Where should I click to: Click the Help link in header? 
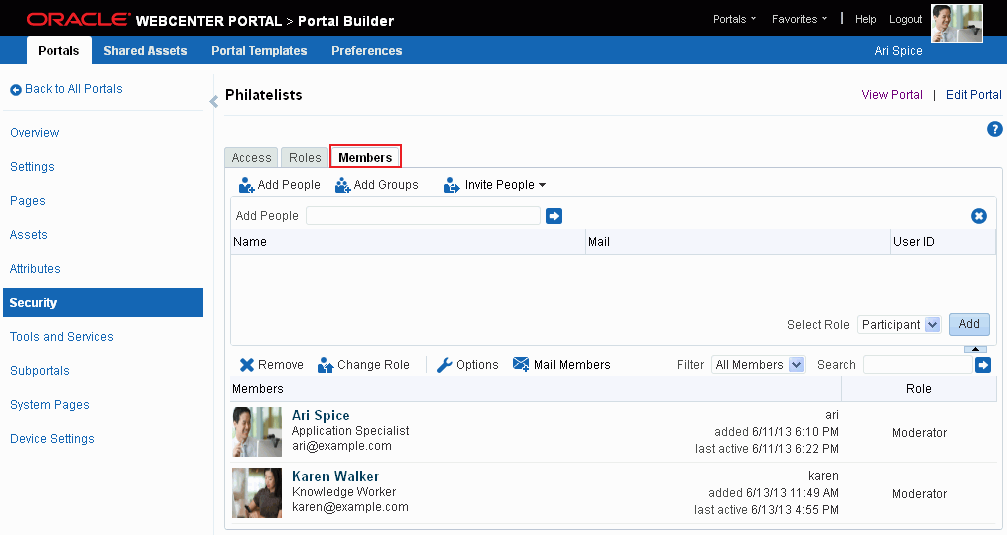pos(865,19)
